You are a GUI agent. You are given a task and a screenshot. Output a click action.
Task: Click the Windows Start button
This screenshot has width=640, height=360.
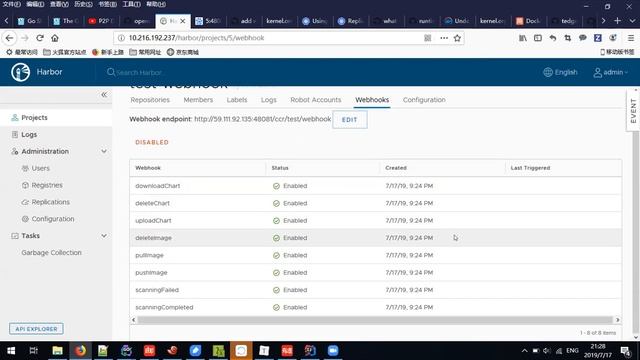[x=11, y=351]
